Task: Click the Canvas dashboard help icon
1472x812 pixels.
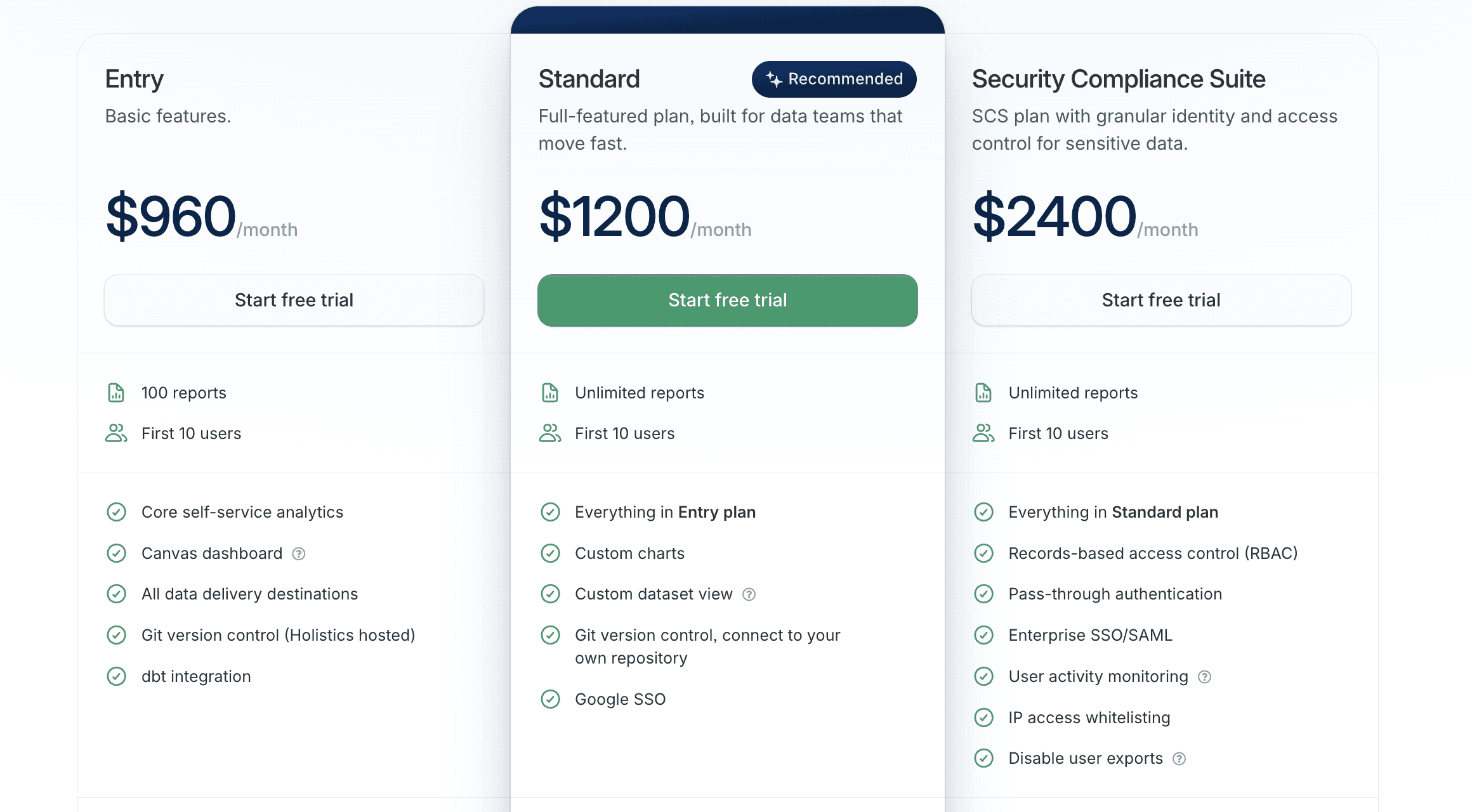Action: [299, 554]
